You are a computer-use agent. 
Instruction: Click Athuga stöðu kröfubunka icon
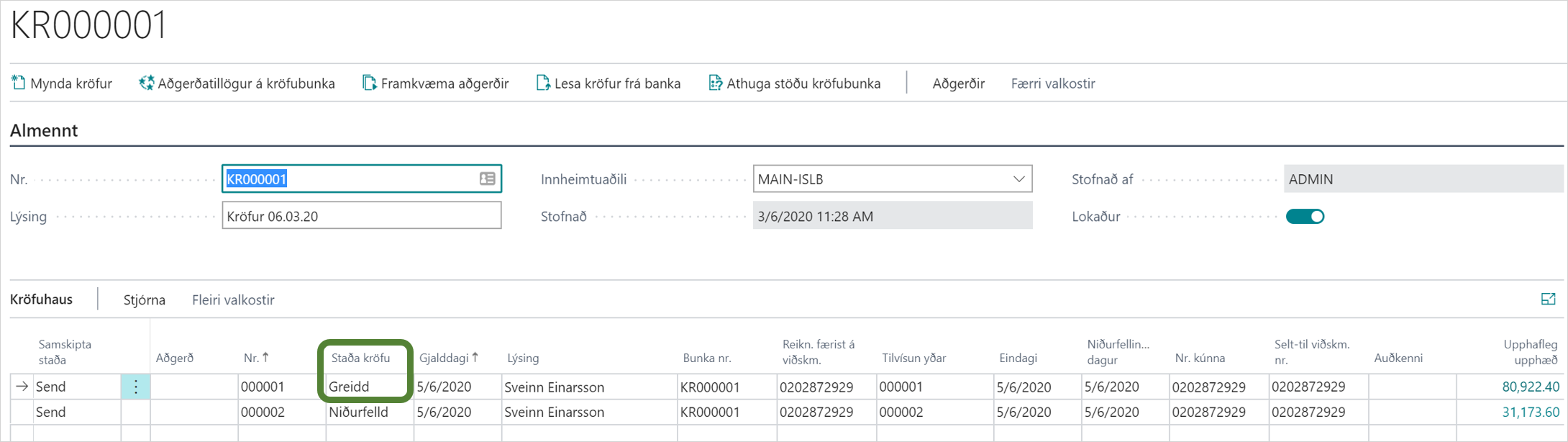click(x=715, y=84)
